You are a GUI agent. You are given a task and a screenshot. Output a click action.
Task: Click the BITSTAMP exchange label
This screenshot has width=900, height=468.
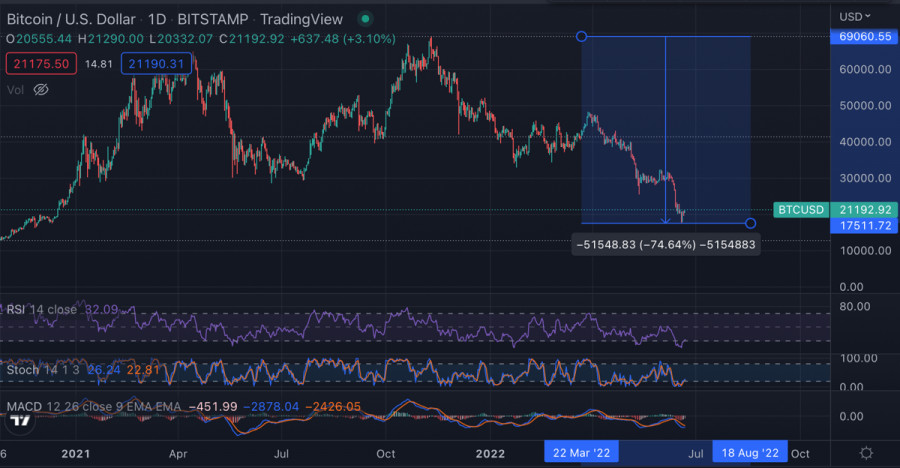(x=212, y=20)
